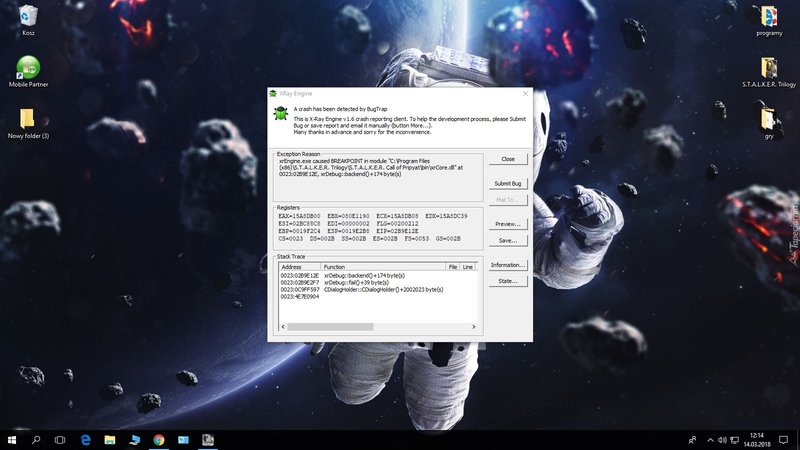Click the Registers values text

tap(373, 227)
